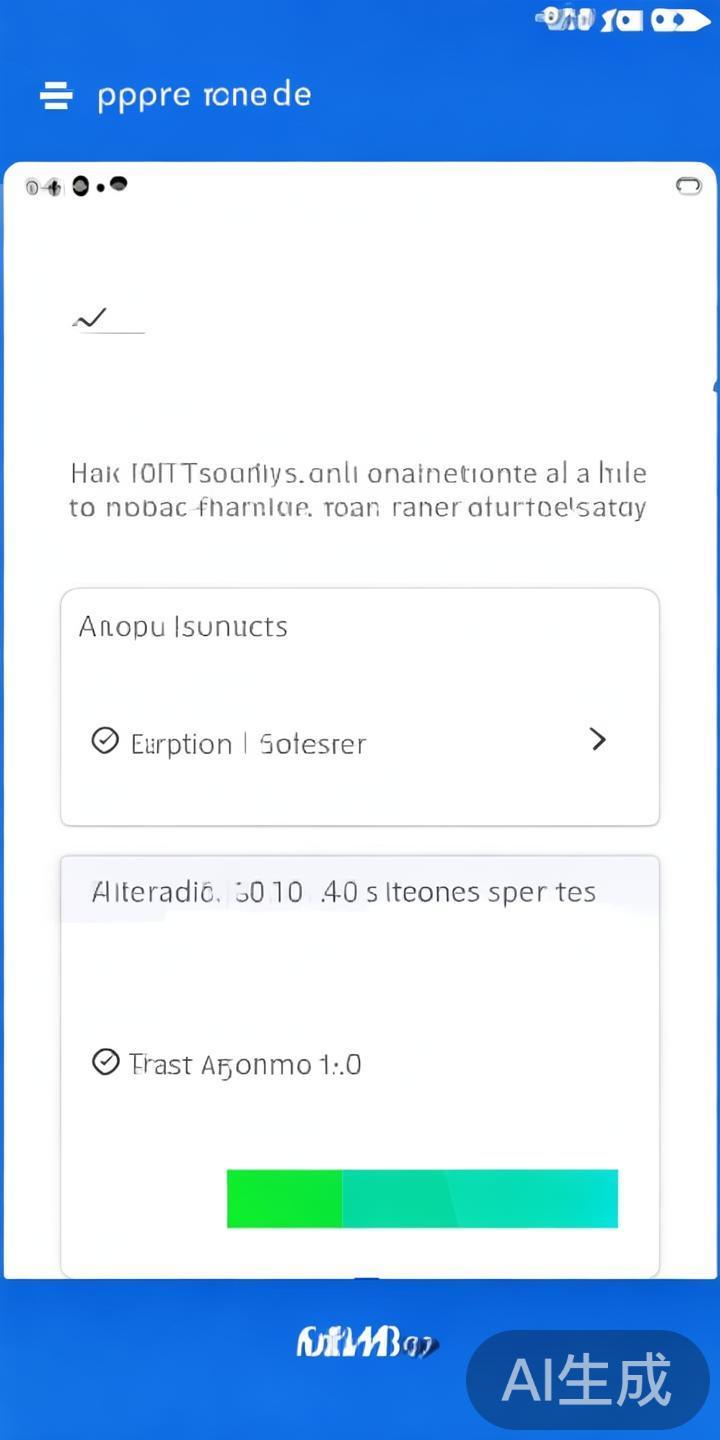Click the "Eurption | Sotesrer" label
720x1440 pixels.
pos(248,744)
